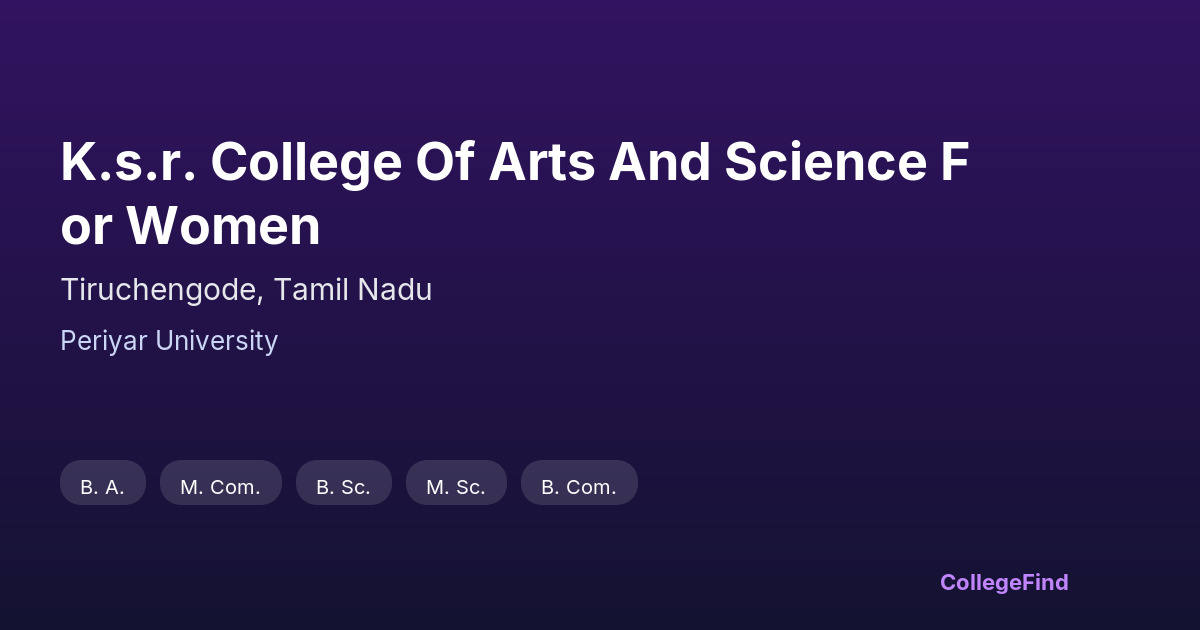Image resolution: width=1200 pixels, height=630 pixels.
Task: Click the word Women in the heading
Action: coord(224,227)
